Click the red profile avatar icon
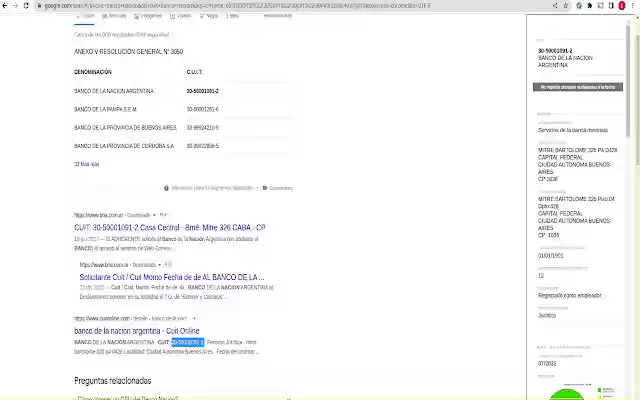640x400 pixels. [622, 6]
